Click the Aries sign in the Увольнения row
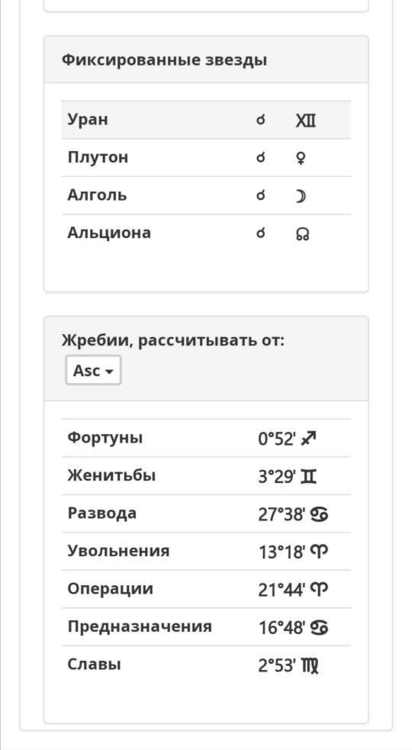The height and width of the screenshot is (750, 412). [319, 552]
